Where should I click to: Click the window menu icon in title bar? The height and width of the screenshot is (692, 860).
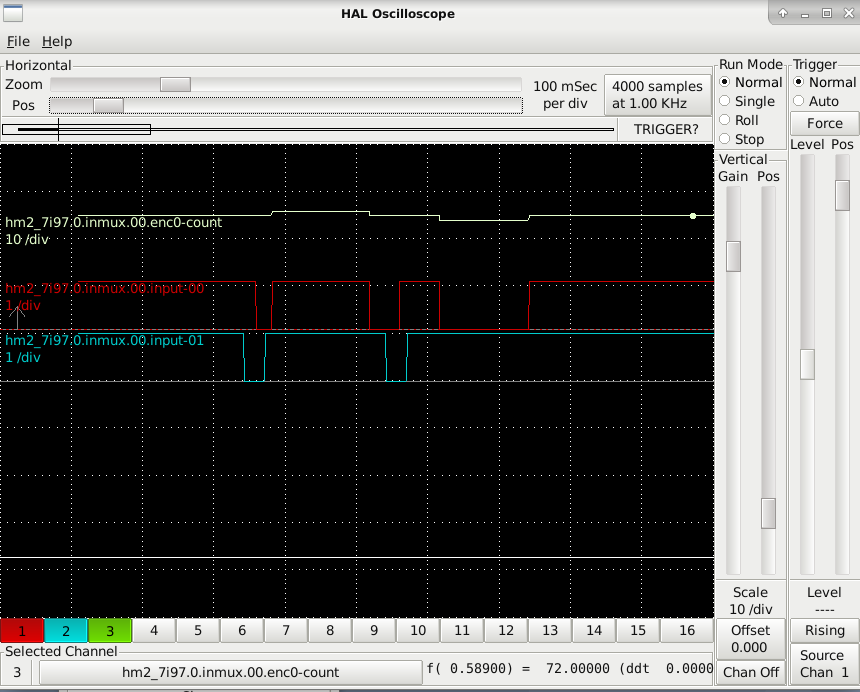13,13
